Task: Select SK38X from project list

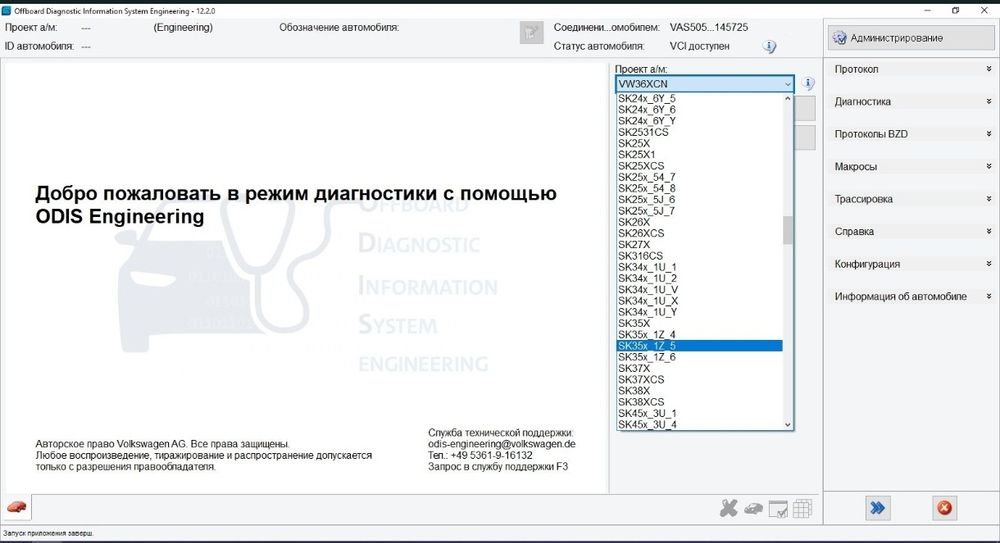Action: click(x=699, y=391)
